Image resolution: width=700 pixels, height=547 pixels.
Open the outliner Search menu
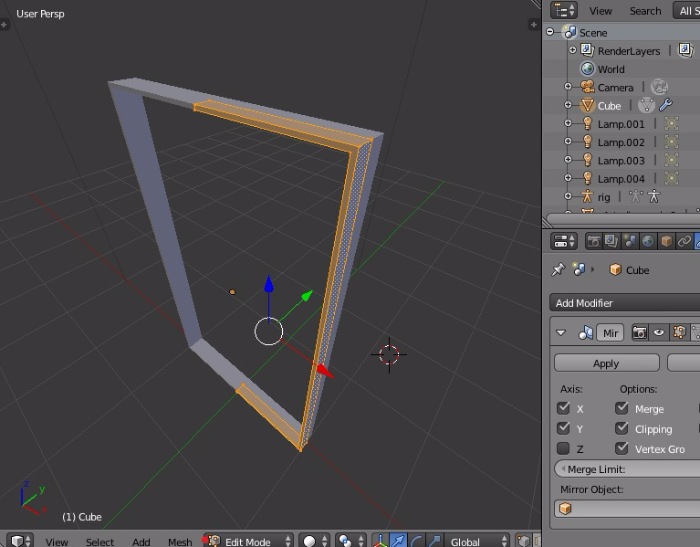coord(645,11)
